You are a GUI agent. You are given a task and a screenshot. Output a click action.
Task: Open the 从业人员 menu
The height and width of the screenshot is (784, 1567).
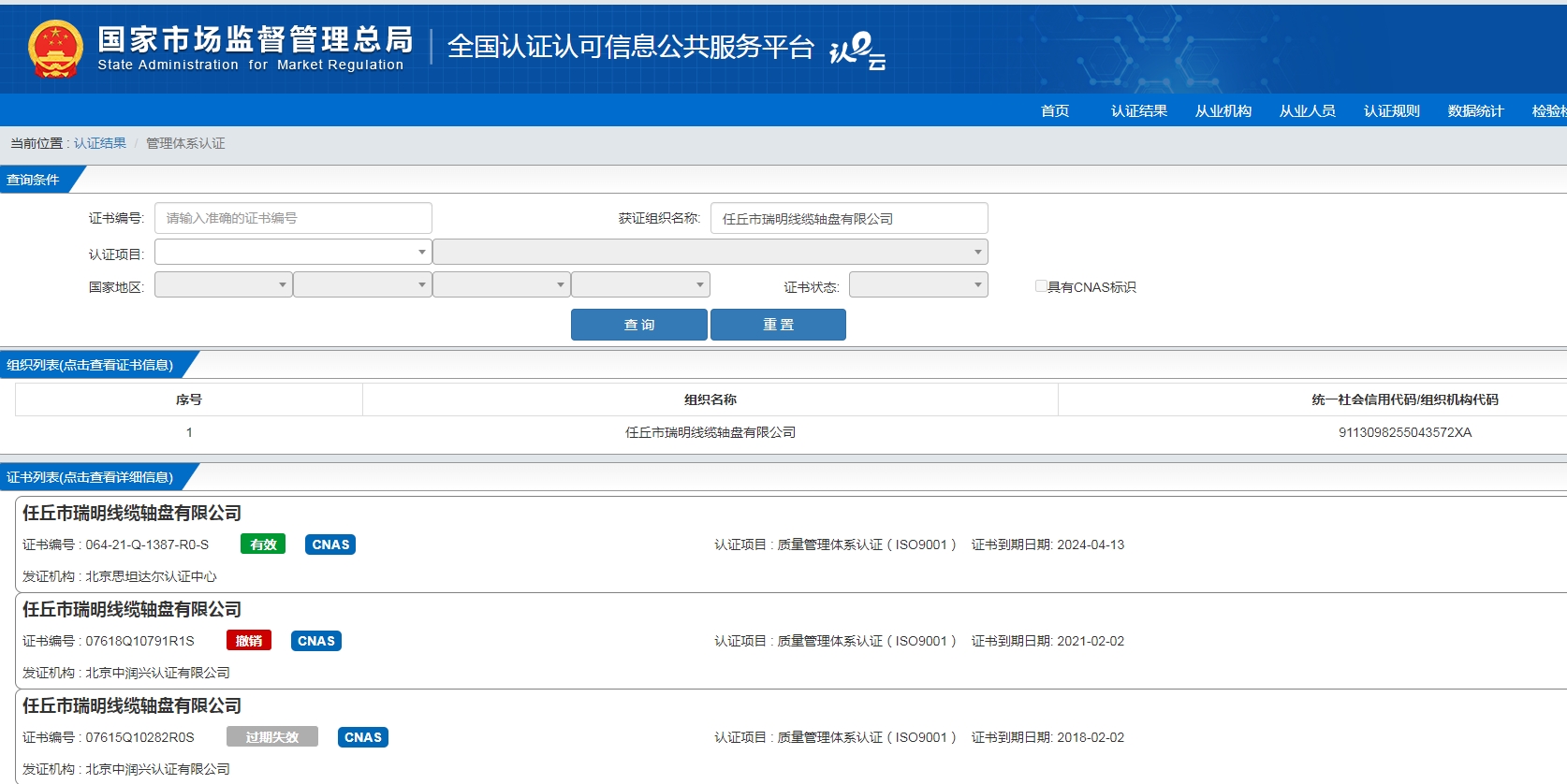pos(1308,110)
